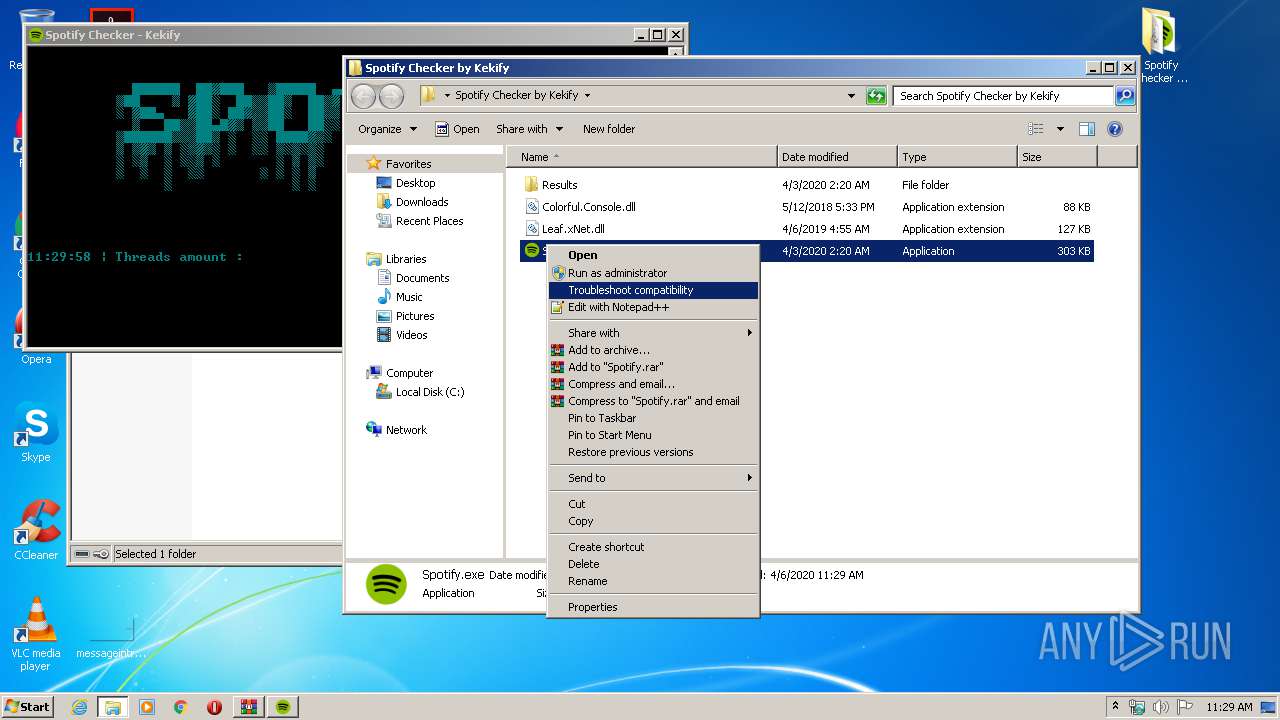1280x720 pixels.
Task: Click the Spotify taskbar icon
Action: pyautogui.click(x=283, y=707)
